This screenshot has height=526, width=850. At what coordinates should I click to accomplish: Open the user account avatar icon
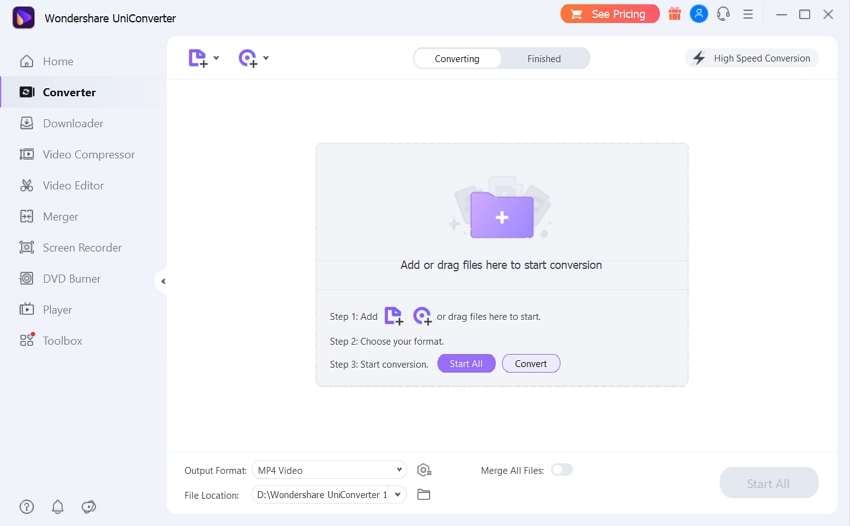[x=699, y=14]
